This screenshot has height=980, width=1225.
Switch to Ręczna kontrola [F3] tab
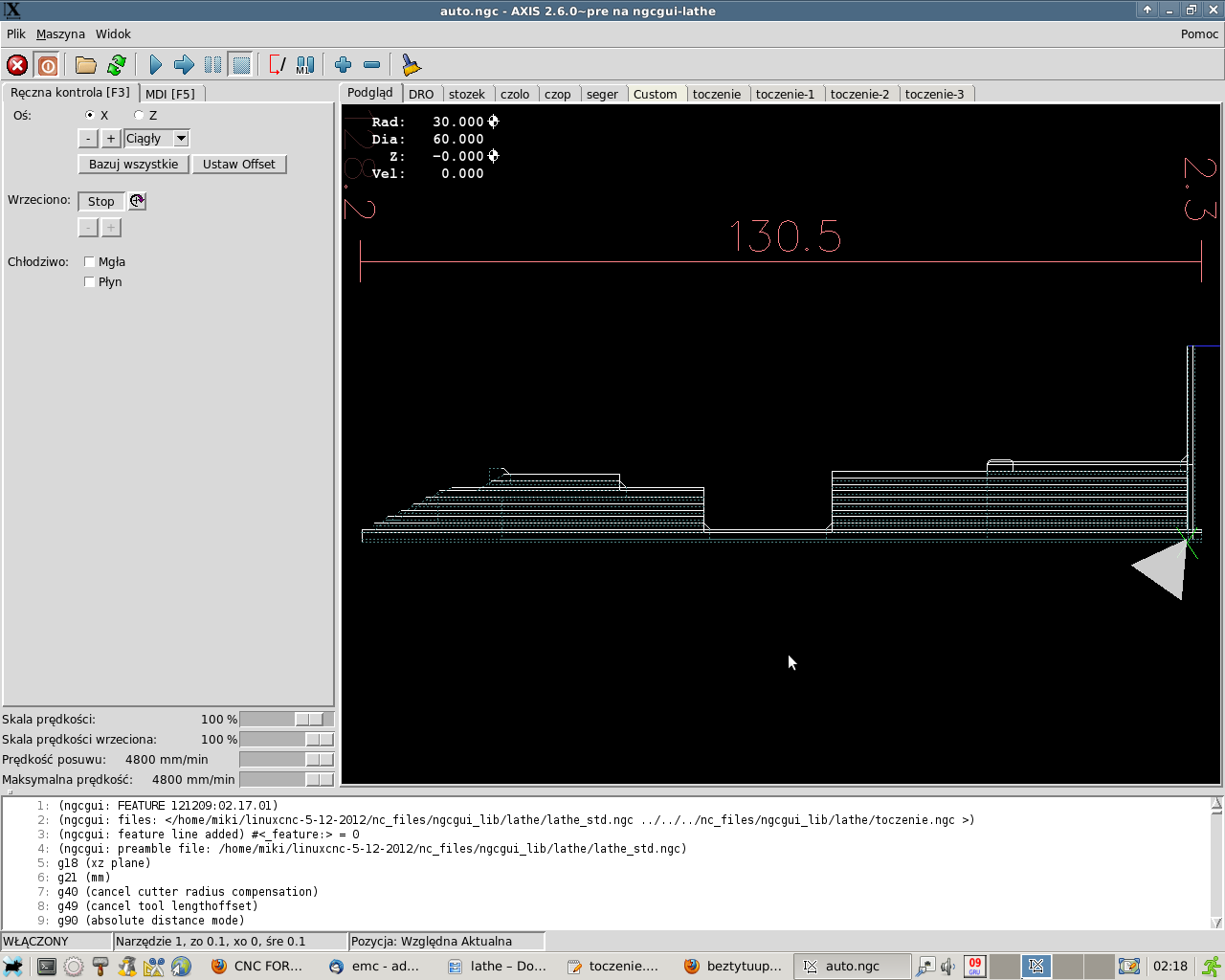[x=70, y=92]
